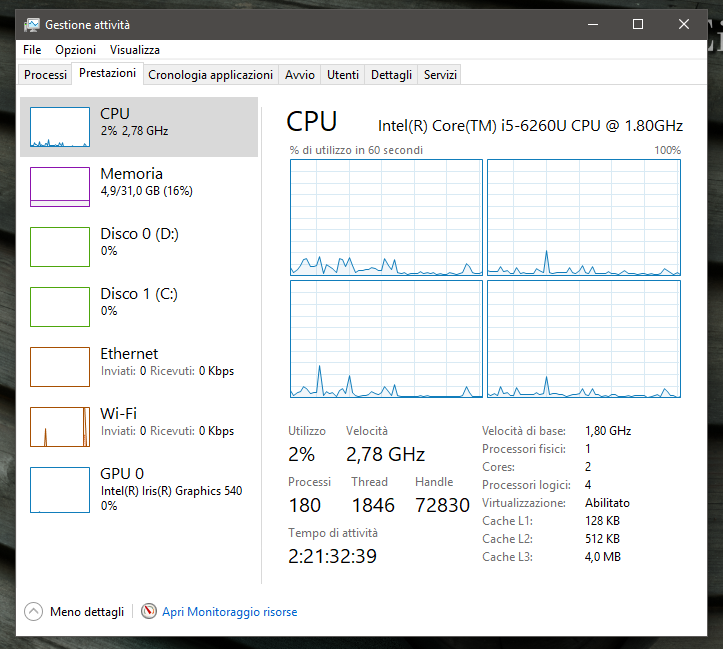Switch to the Processi tab

(45, 75)
